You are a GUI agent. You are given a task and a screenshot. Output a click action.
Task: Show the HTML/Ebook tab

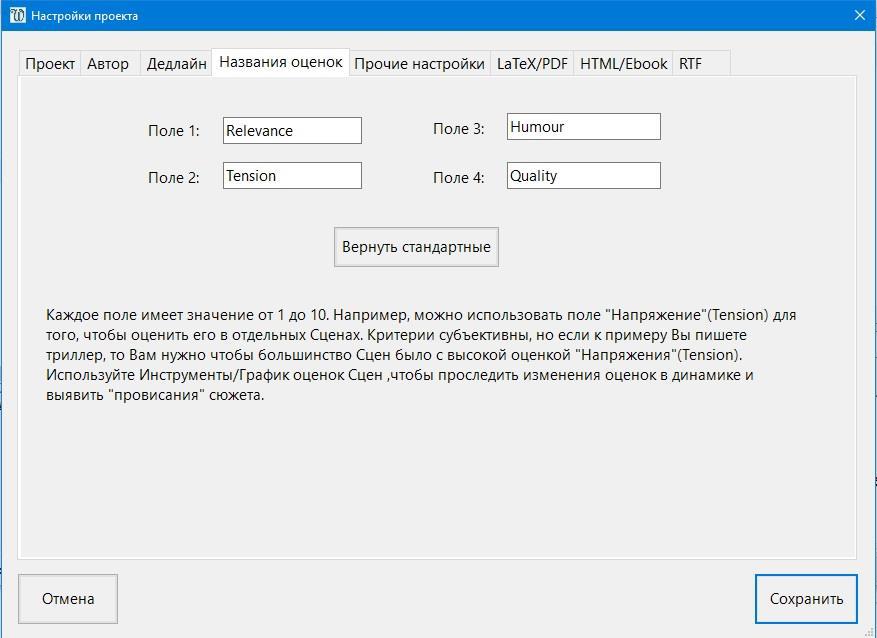(624, 63)
